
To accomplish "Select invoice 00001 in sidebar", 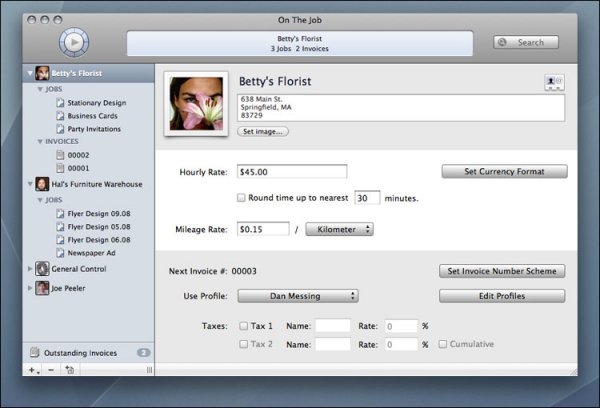I will [x=78, y=168].
